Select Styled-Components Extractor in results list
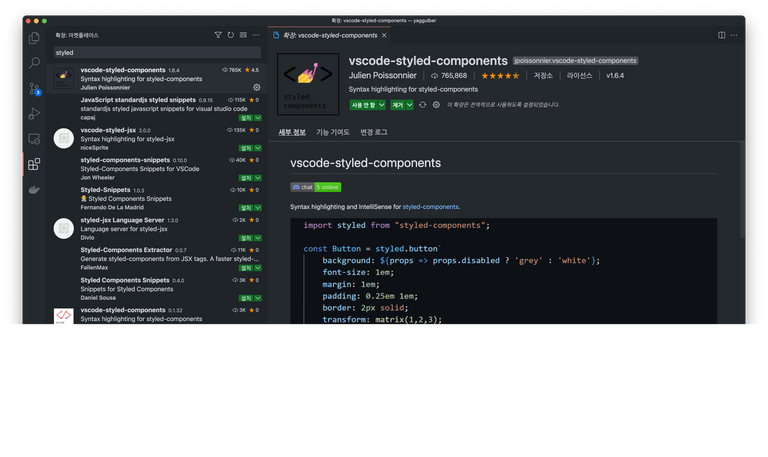Screen dimensions: 768x457 point(157,259)
